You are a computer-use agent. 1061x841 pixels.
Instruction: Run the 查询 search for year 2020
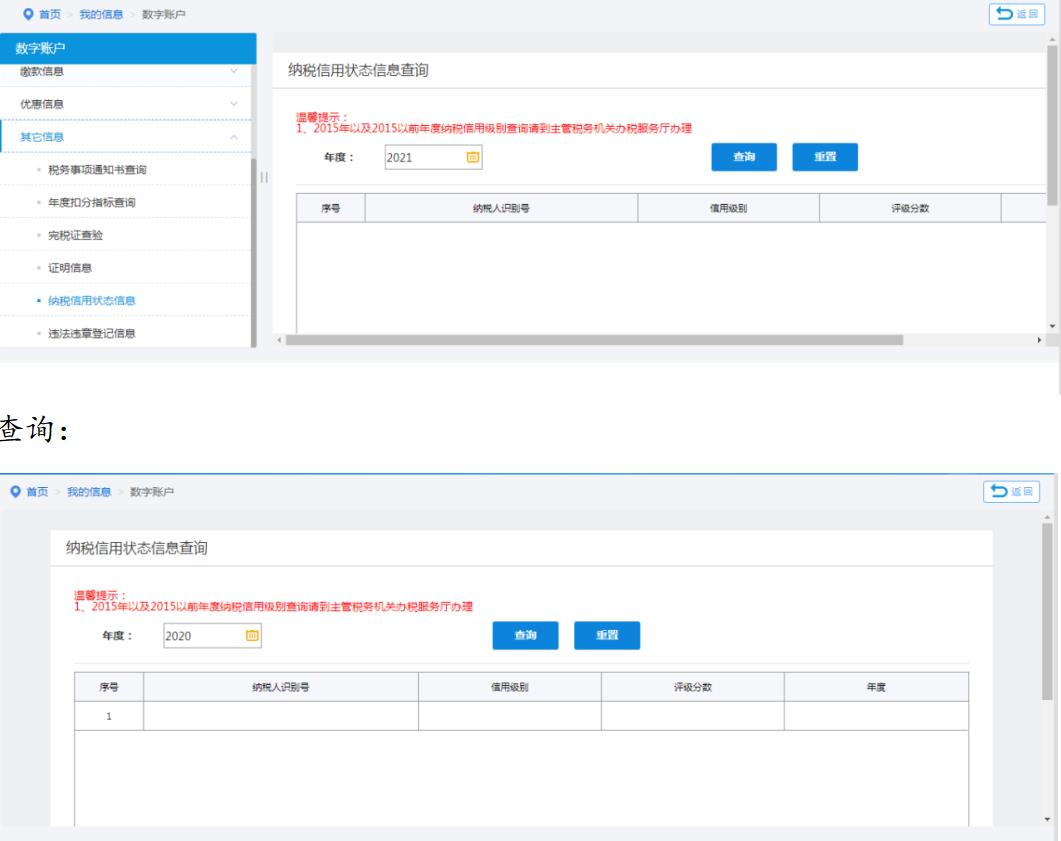[526, 636]
